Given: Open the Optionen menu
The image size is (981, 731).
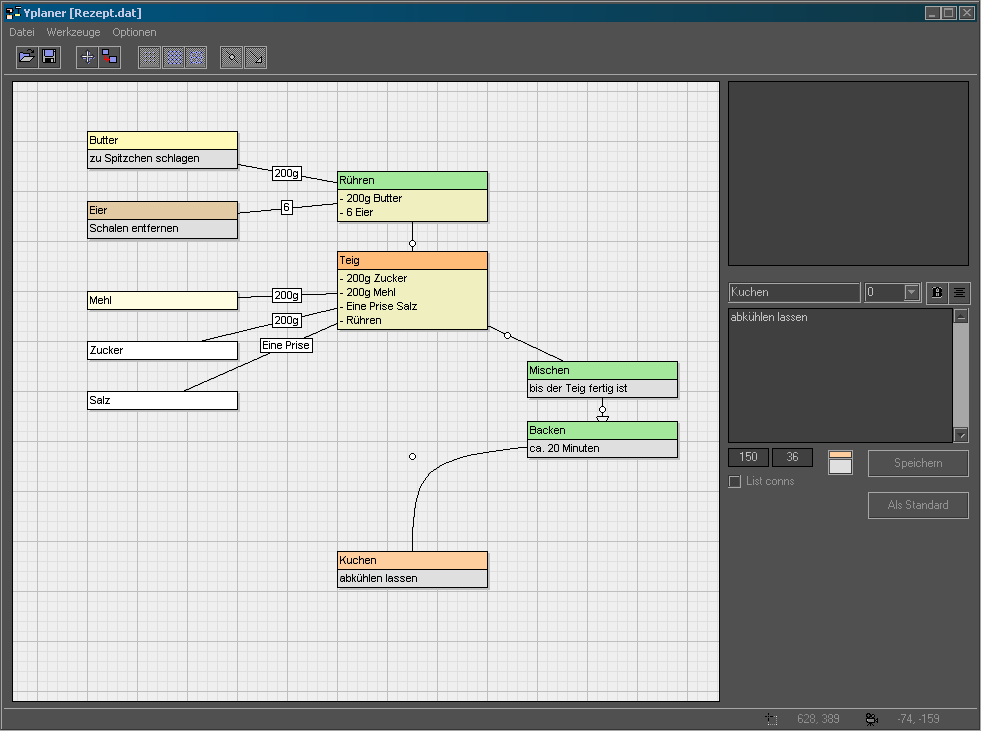Looking at the screenshot, I should coord(134,32).
